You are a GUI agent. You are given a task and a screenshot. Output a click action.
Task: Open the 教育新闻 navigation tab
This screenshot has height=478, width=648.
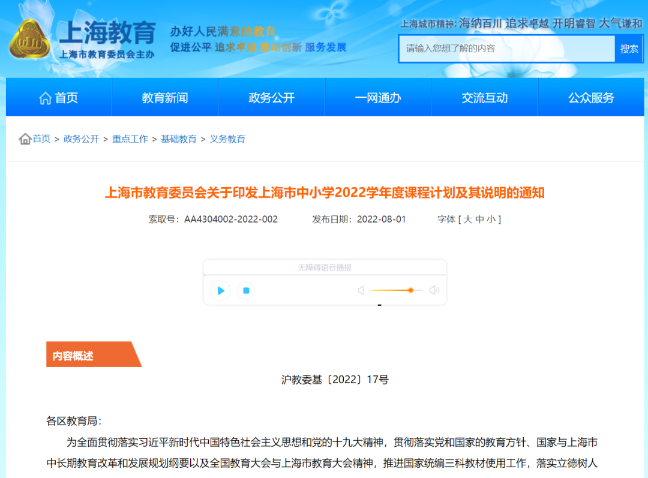[x=165, y=98]
